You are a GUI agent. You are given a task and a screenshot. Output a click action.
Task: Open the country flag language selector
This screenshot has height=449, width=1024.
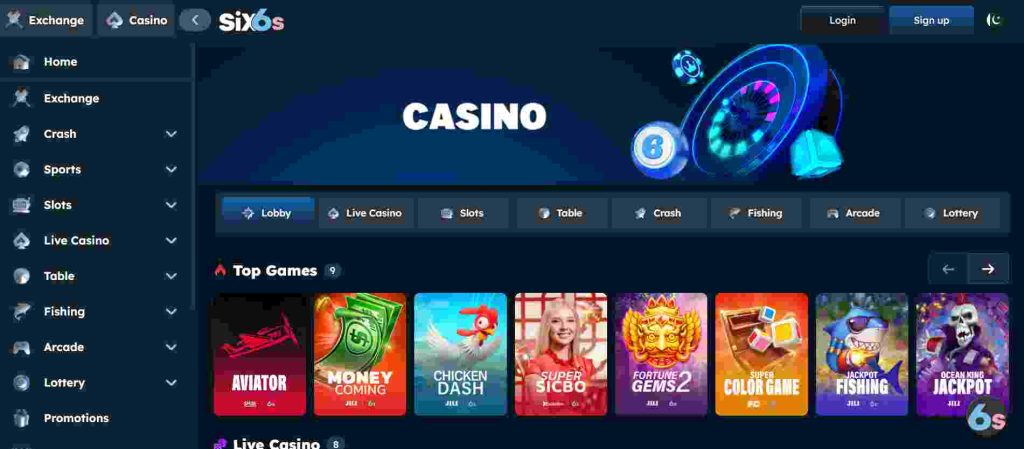point(994,20)
